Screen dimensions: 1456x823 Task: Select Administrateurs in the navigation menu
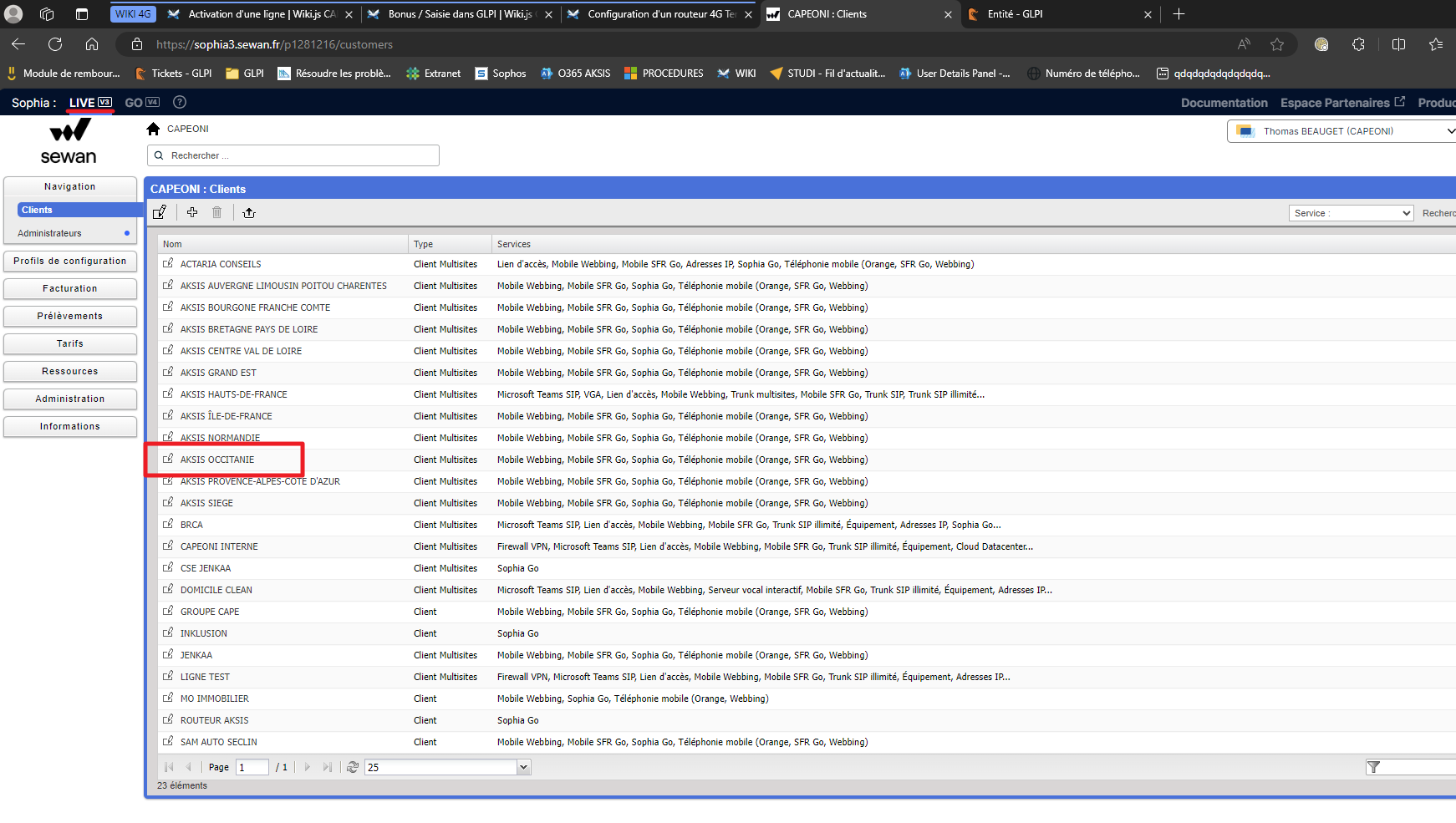click(x=49, y=233)
